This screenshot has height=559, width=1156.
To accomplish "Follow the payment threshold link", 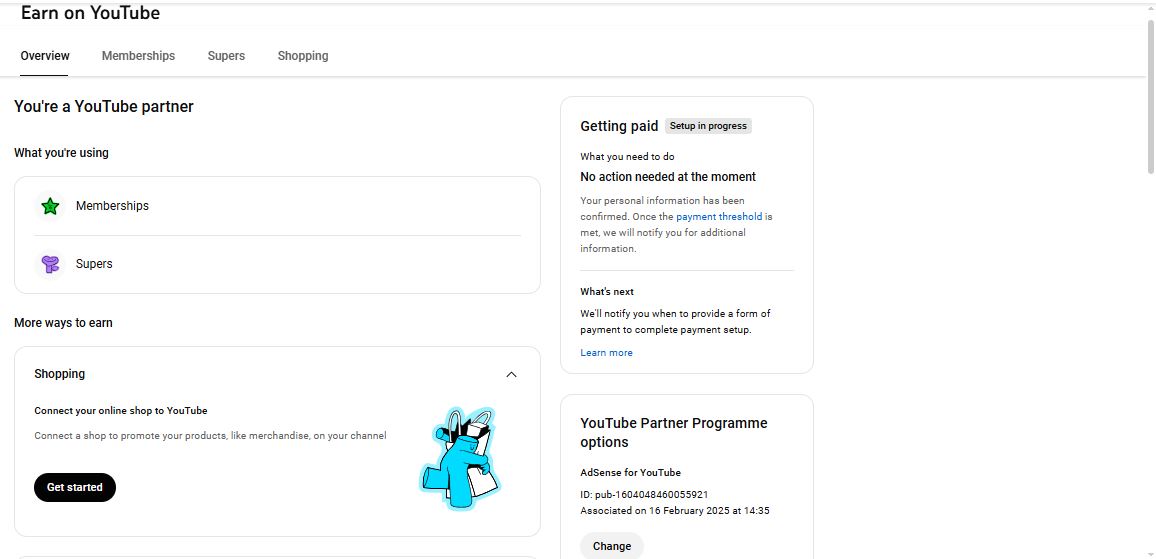I will tap(719, 216).
